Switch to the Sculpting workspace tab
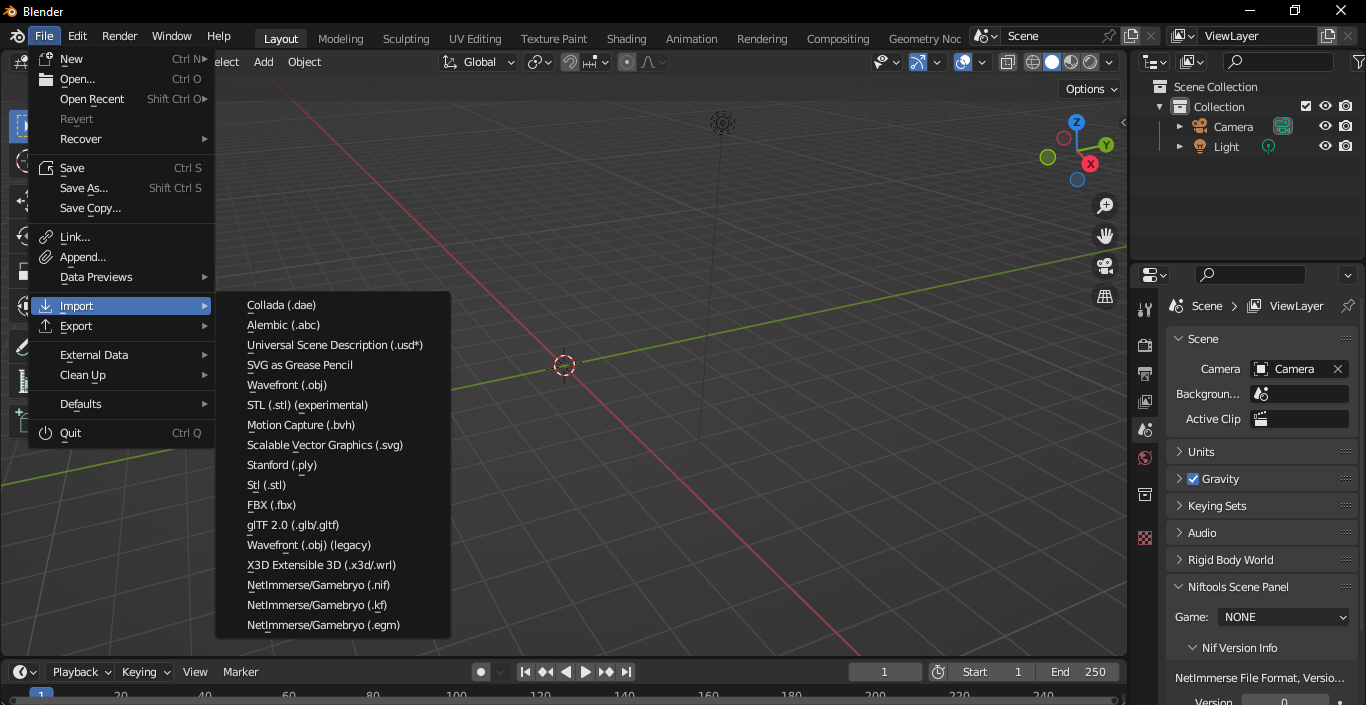1366x705 pixels. 406,39
